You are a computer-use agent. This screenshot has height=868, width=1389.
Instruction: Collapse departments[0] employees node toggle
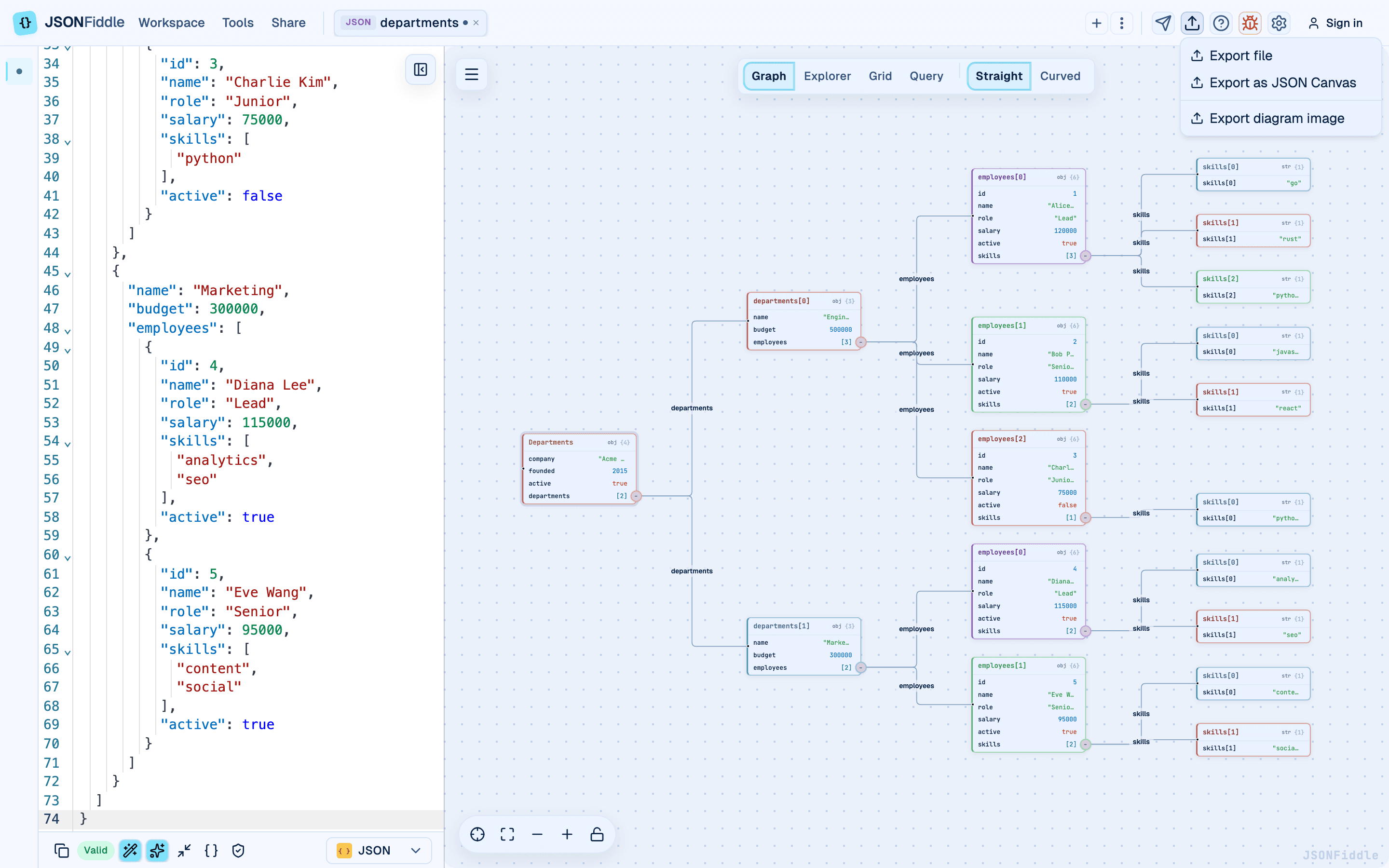860,342
